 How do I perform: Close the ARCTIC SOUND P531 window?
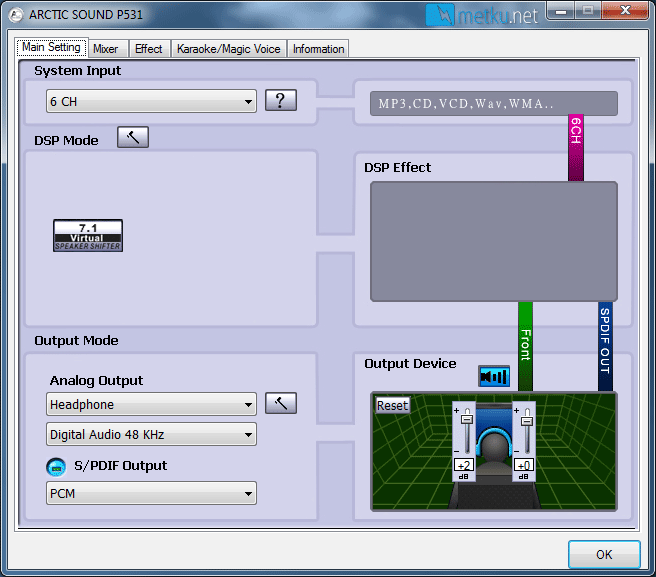tap(625, 10)
